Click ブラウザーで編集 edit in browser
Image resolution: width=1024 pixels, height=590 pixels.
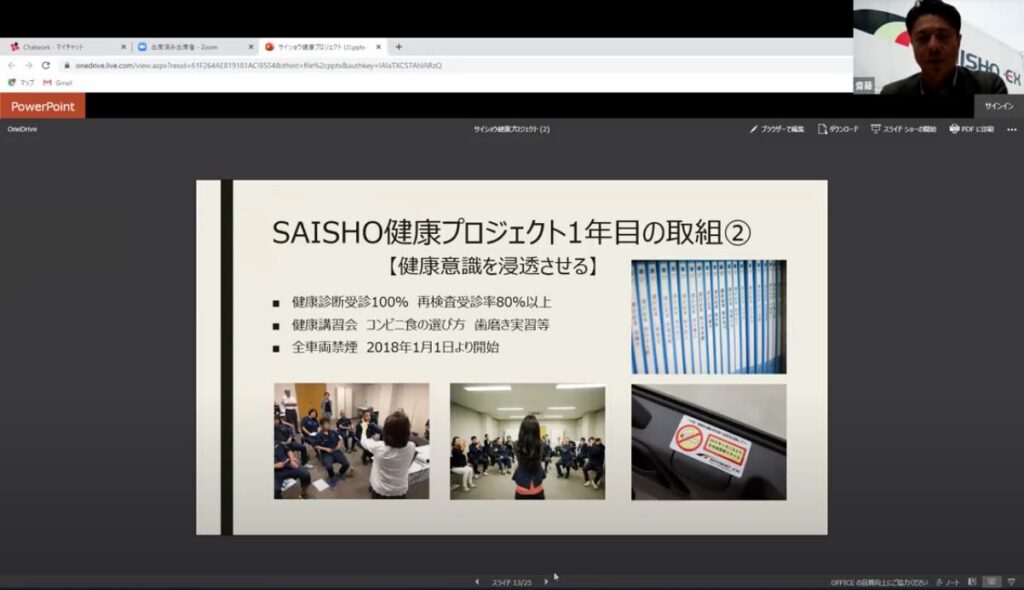tap(776, 129)
